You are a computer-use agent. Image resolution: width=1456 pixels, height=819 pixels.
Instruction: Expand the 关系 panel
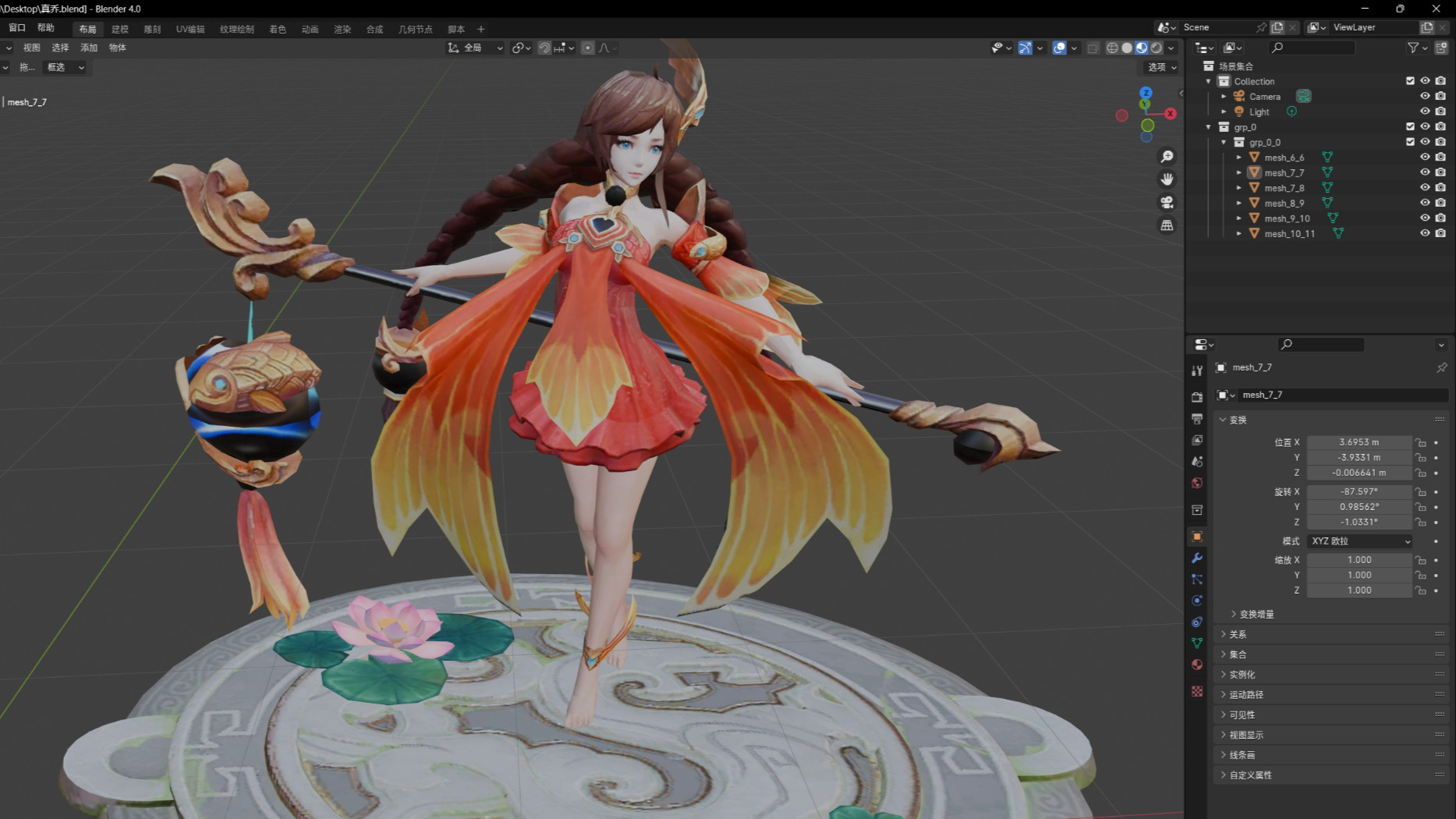[x=1238, y=635]
